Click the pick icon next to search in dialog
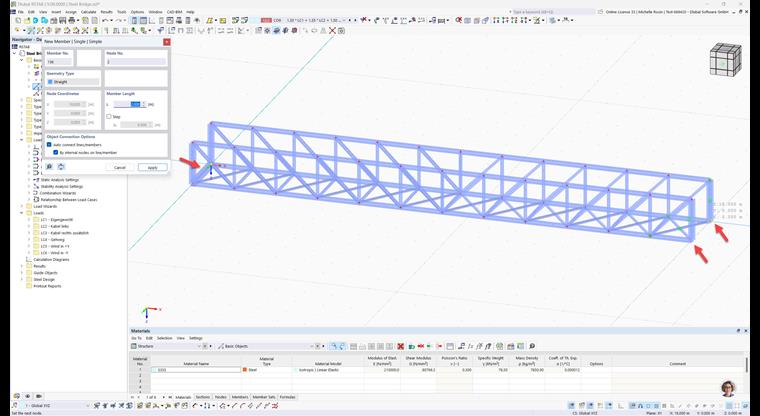This screenshot has height=416, width=760. [x=61, y=167]
